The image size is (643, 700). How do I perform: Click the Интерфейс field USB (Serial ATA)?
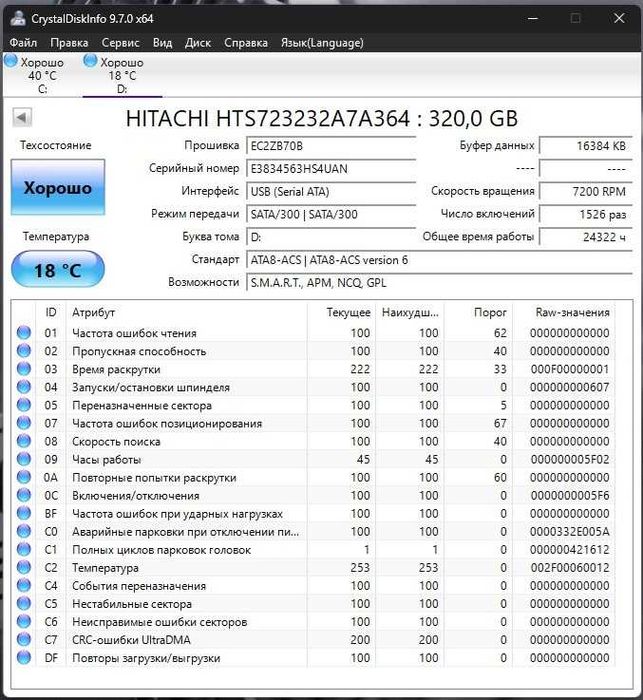tap(331, 192)
